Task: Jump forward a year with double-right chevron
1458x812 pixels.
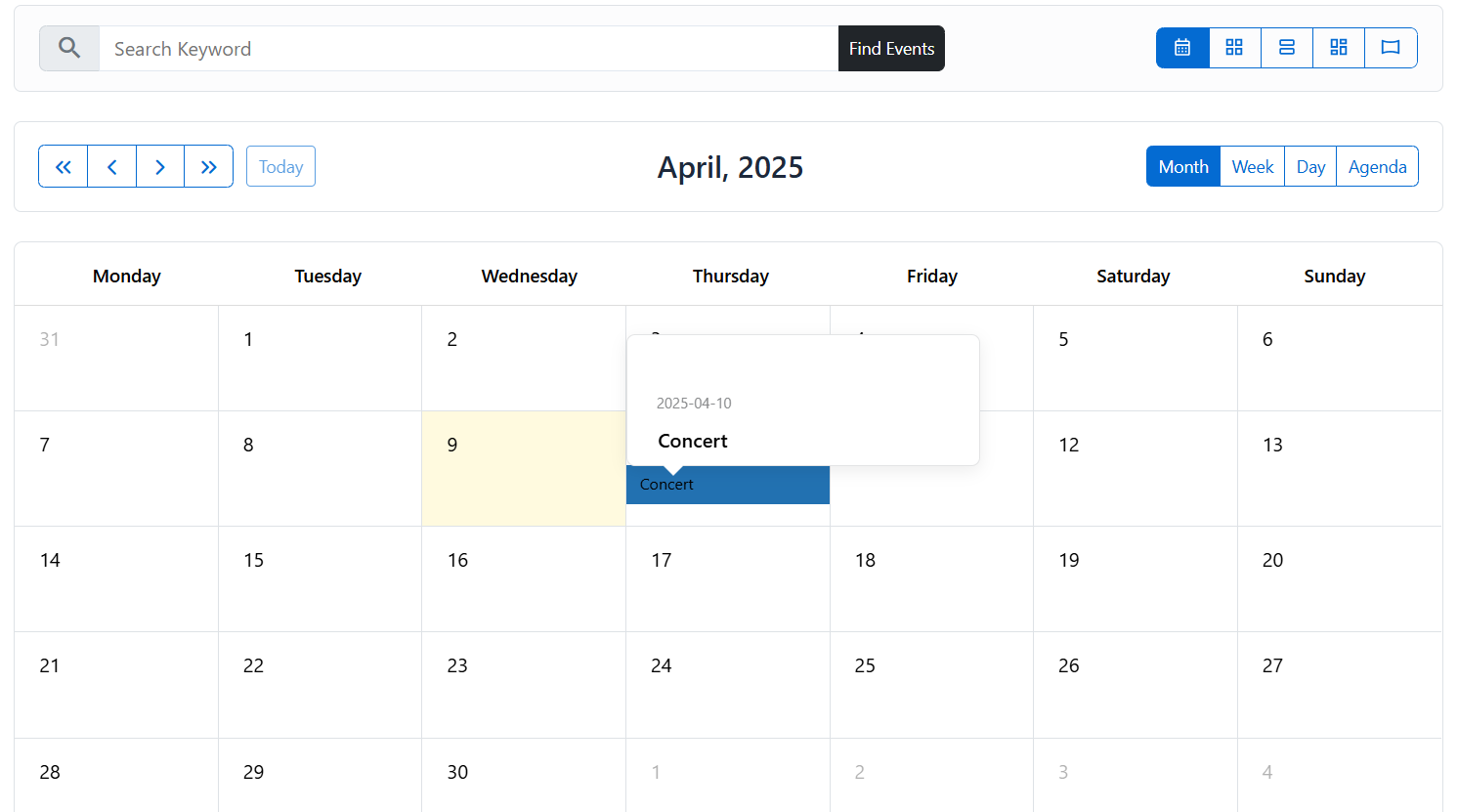Action: [209, 167]
